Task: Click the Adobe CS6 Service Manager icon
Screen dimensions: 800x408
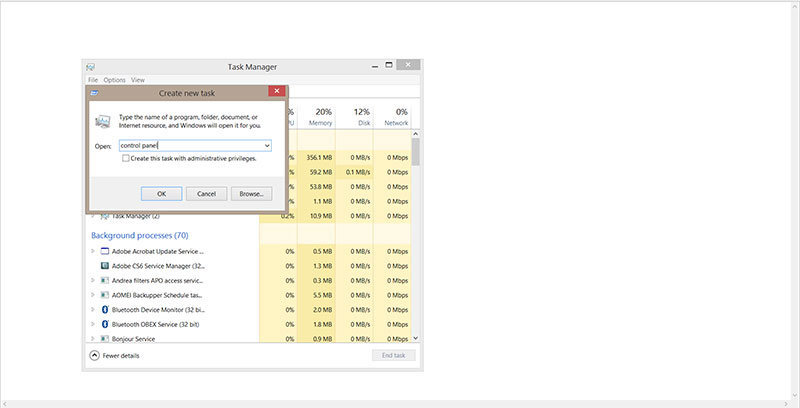Action: 105,266
